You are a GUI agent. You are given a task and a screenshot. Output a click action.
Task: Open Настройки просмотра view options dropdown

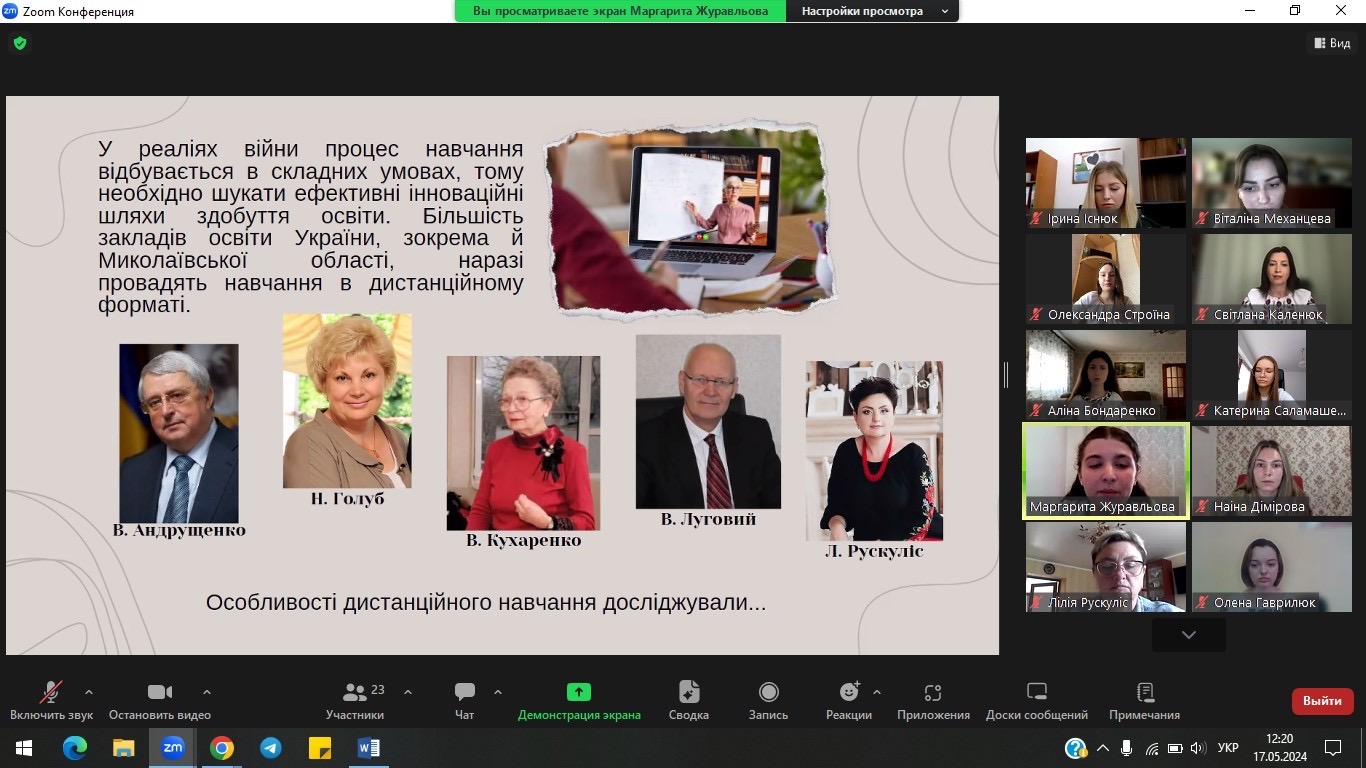pos(875,11)
